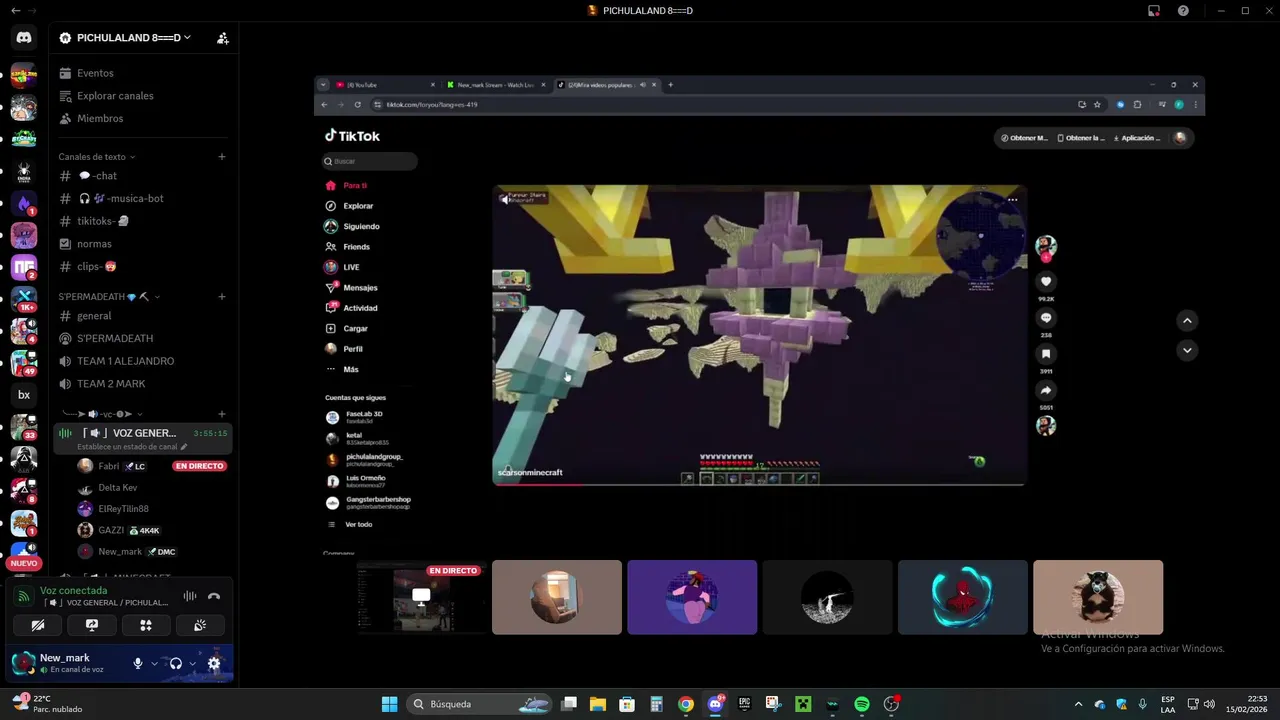
Task: Open the soundboard button
Action: pos(200,625)
